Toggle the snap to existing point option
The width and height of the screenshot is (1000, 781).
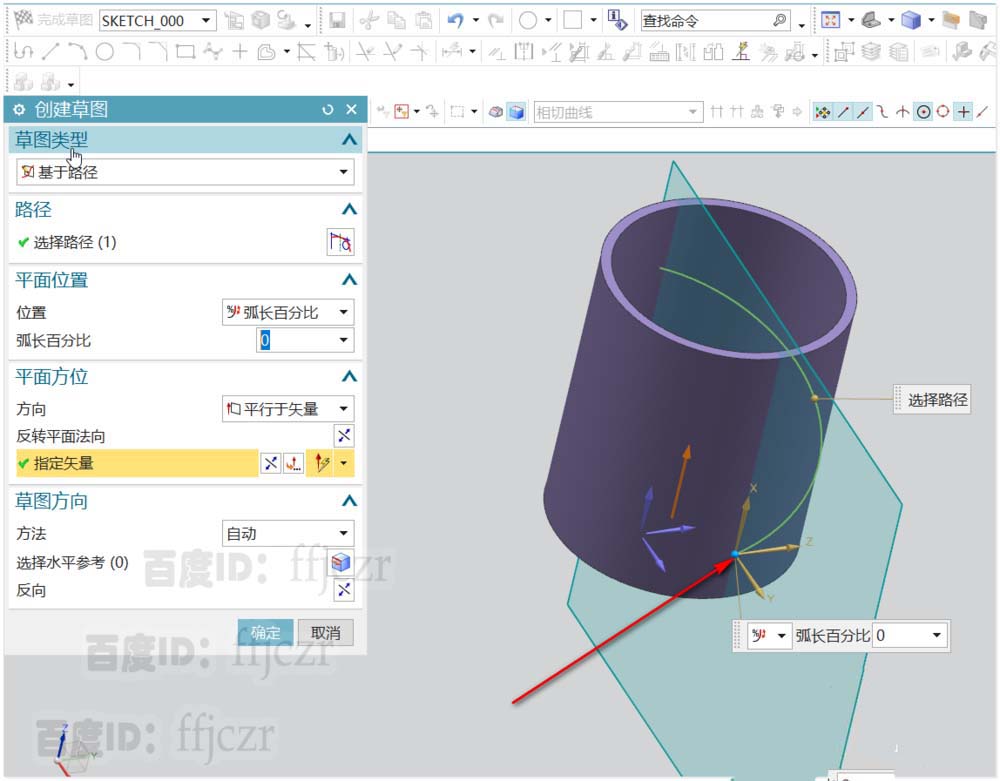pos(964,112)
